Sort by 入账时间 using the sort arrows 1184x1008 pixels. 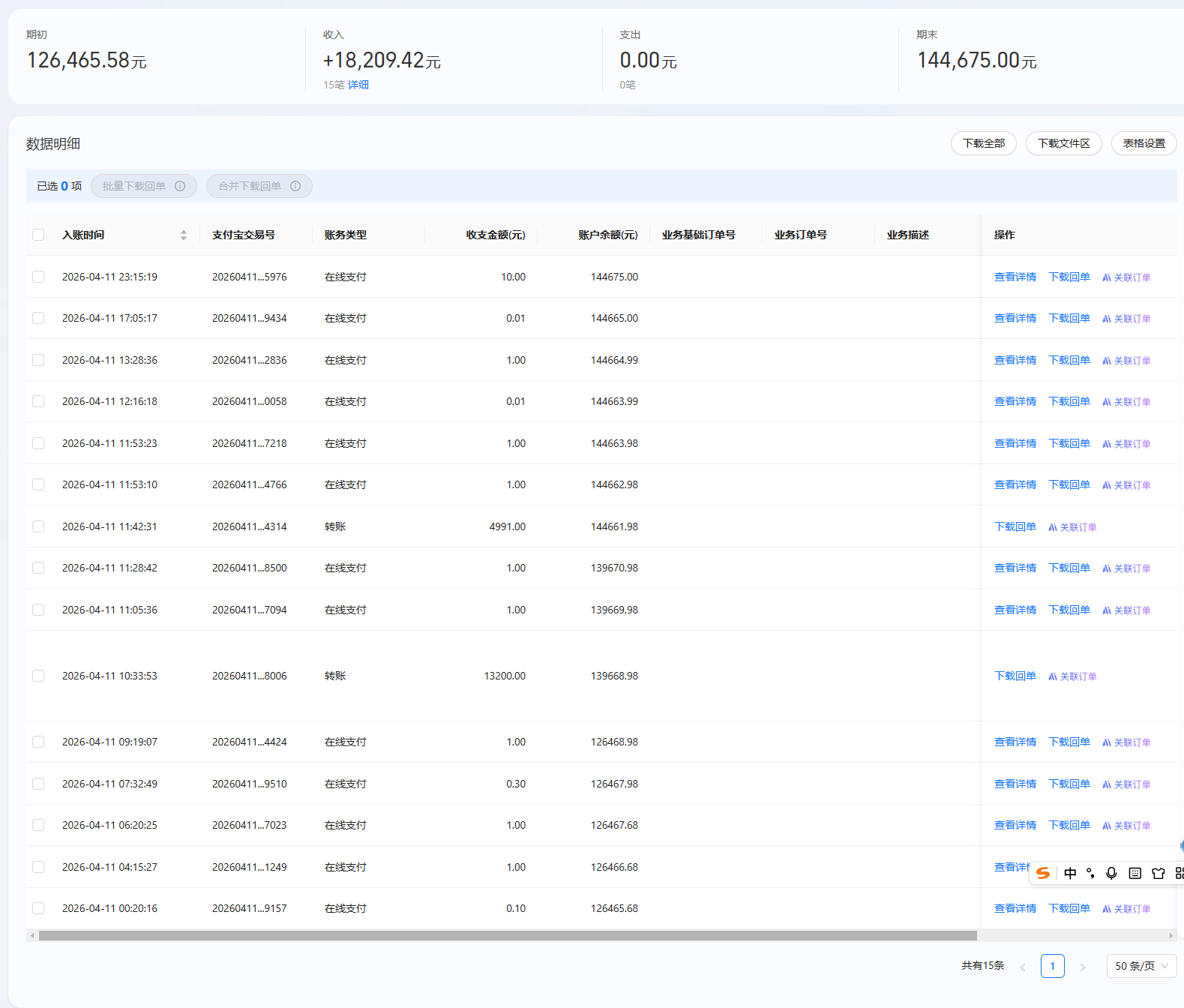coord(184,235)
